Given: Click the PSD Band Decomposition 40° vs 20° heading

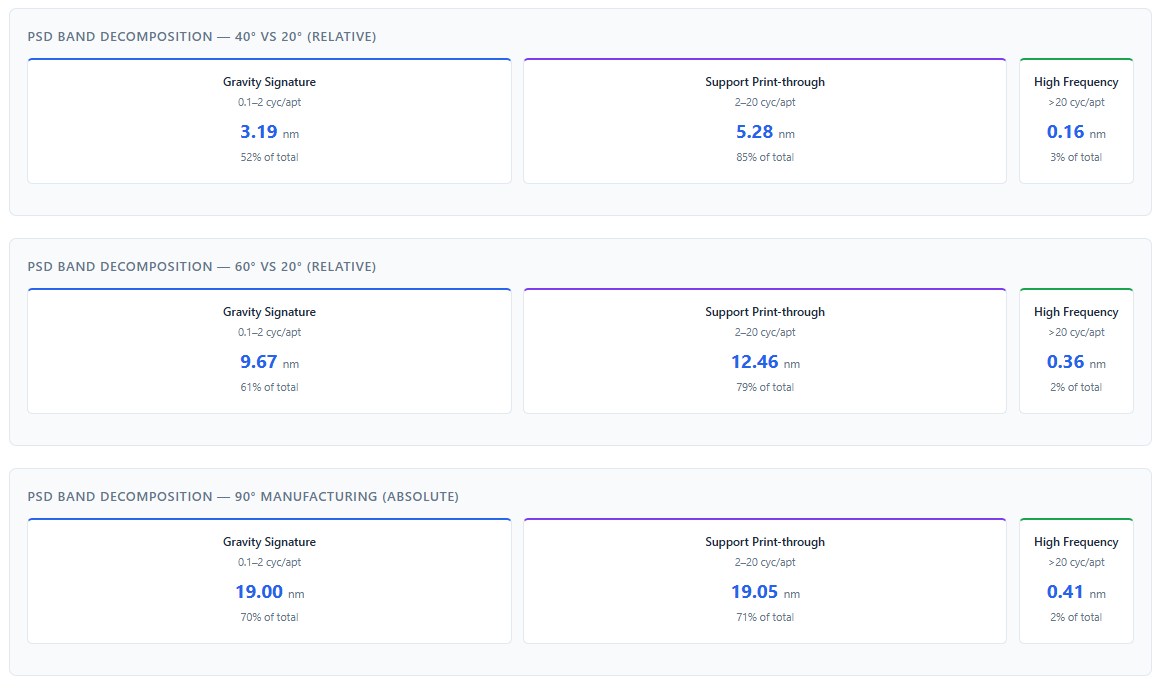Looking at the screenshot, I should 201,37.
